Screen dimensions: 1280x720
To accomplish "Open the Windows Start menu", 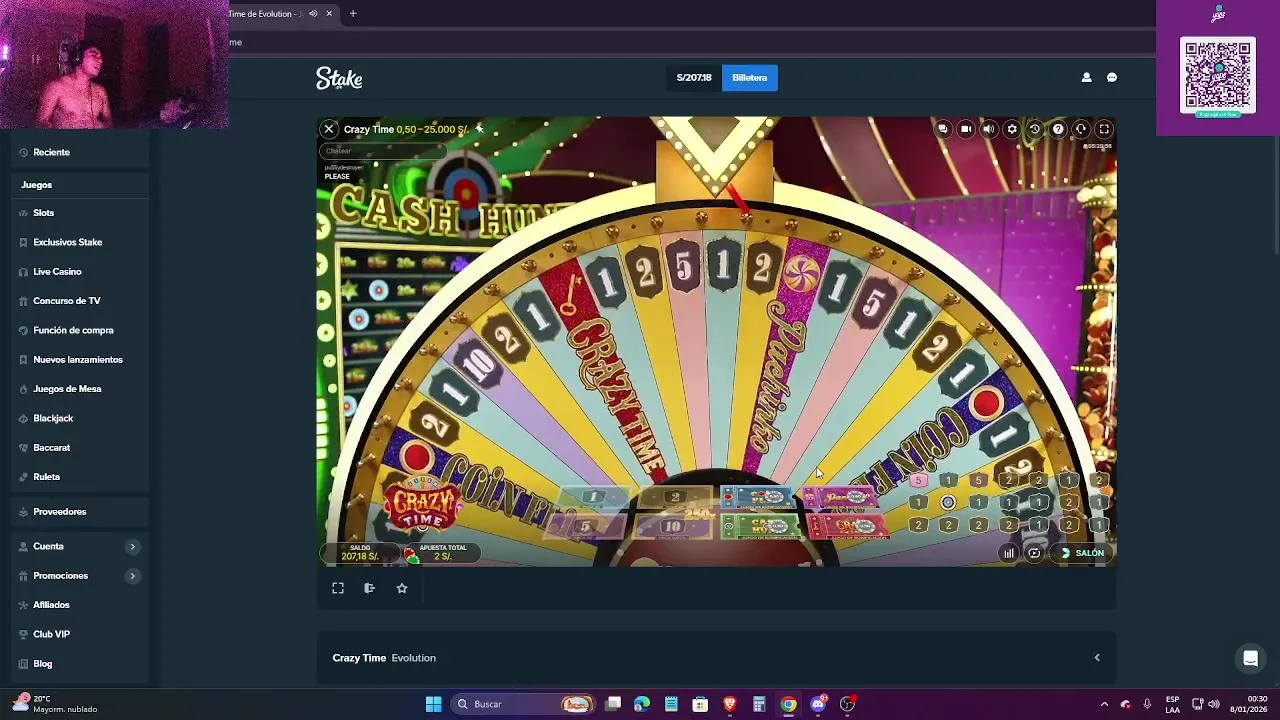I will pyautogui.click(x=433, y=704).
